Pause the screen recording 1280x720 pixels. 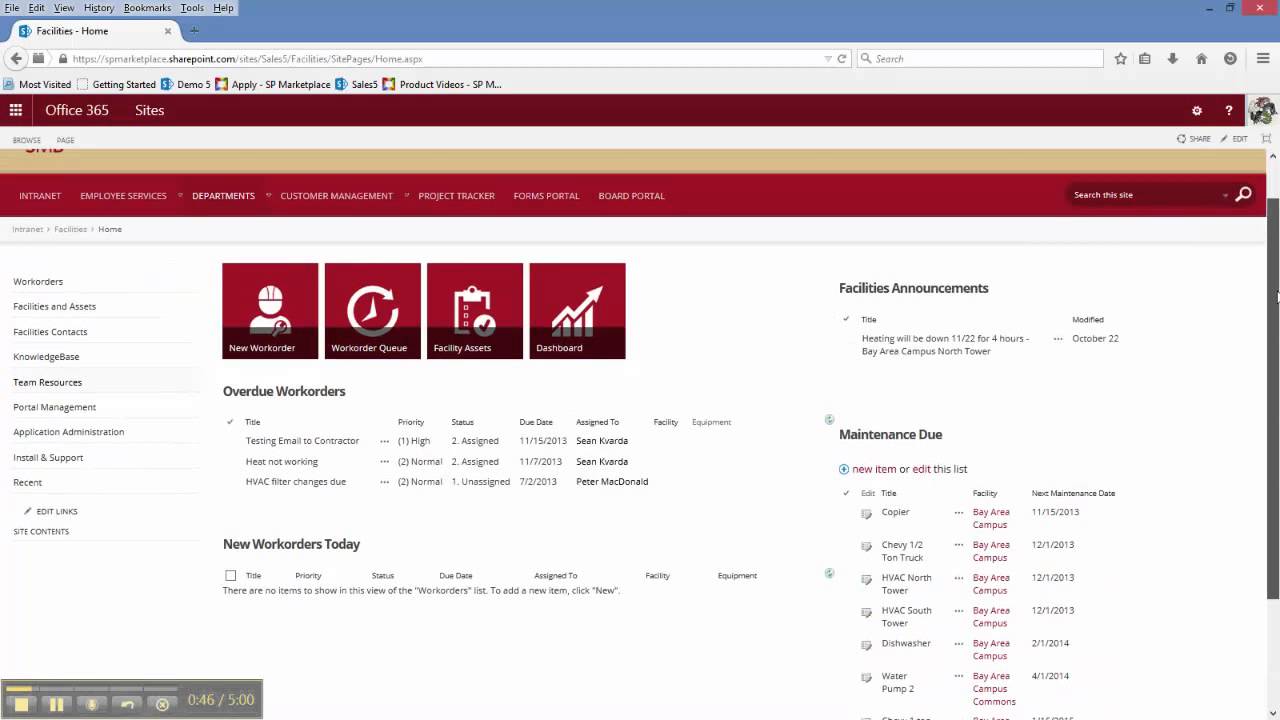click(56, 704)
